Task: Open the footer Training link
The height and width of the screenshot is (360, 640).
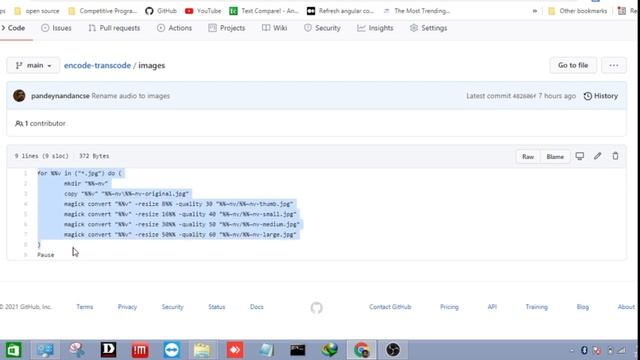Action: pos(536,307)
